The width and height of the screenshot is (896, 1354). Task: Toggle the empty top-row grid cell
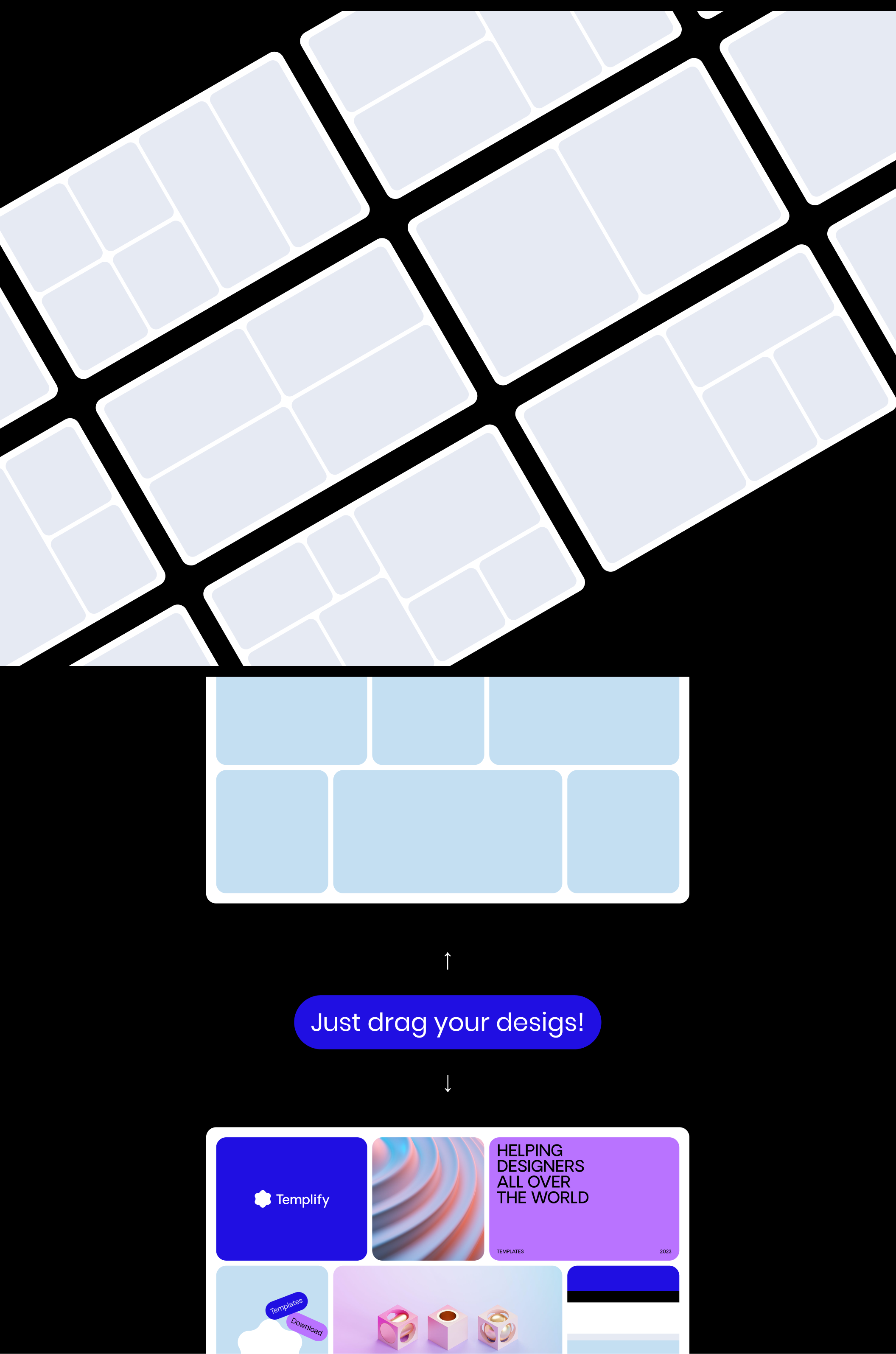[x=291, y=718]
